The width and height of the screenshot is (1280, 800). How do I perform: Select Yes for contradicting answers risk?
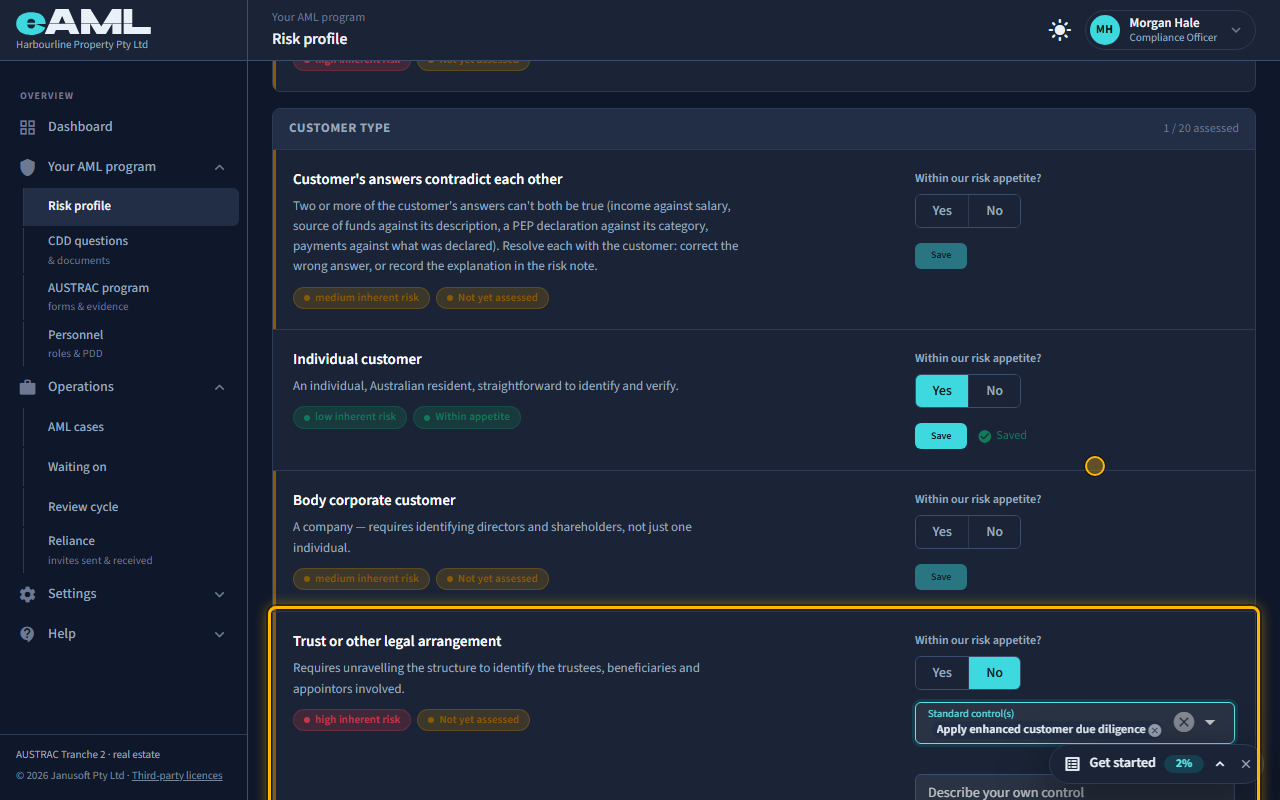point(942,211)
